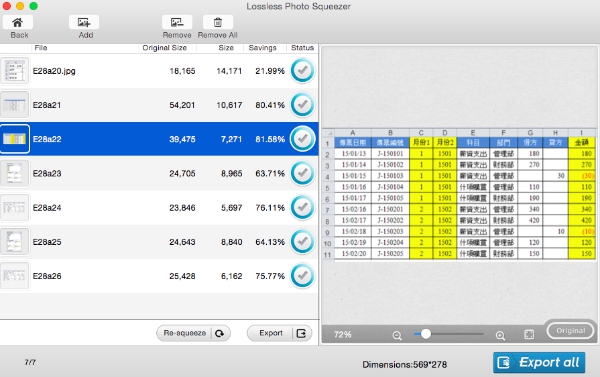
Task: Click the Dimensions:569*278 label
Action: click(404, 364)
